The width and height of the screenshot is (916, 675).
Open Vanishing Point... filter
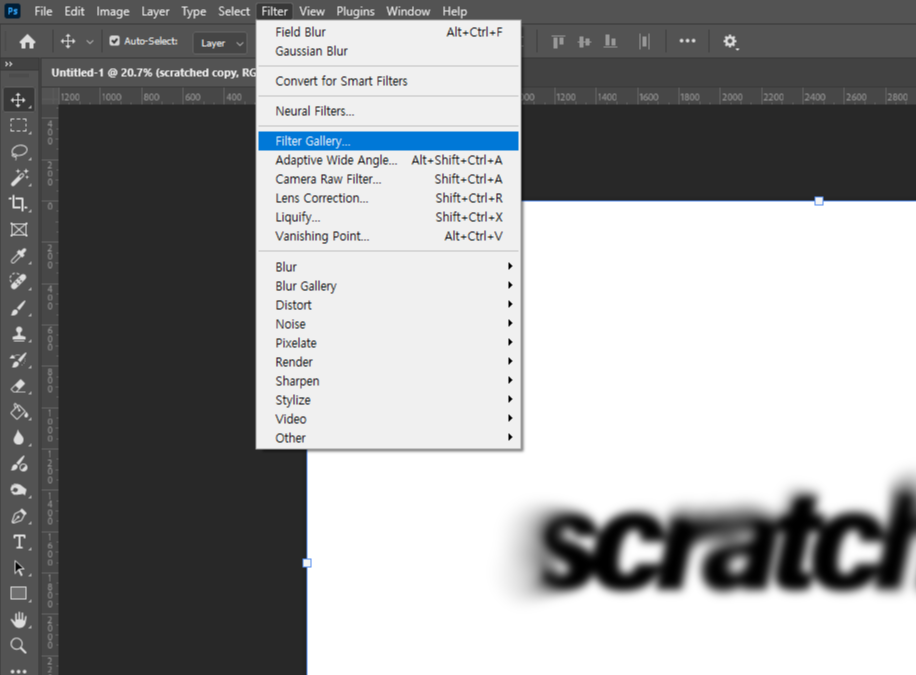pos(388,236)
